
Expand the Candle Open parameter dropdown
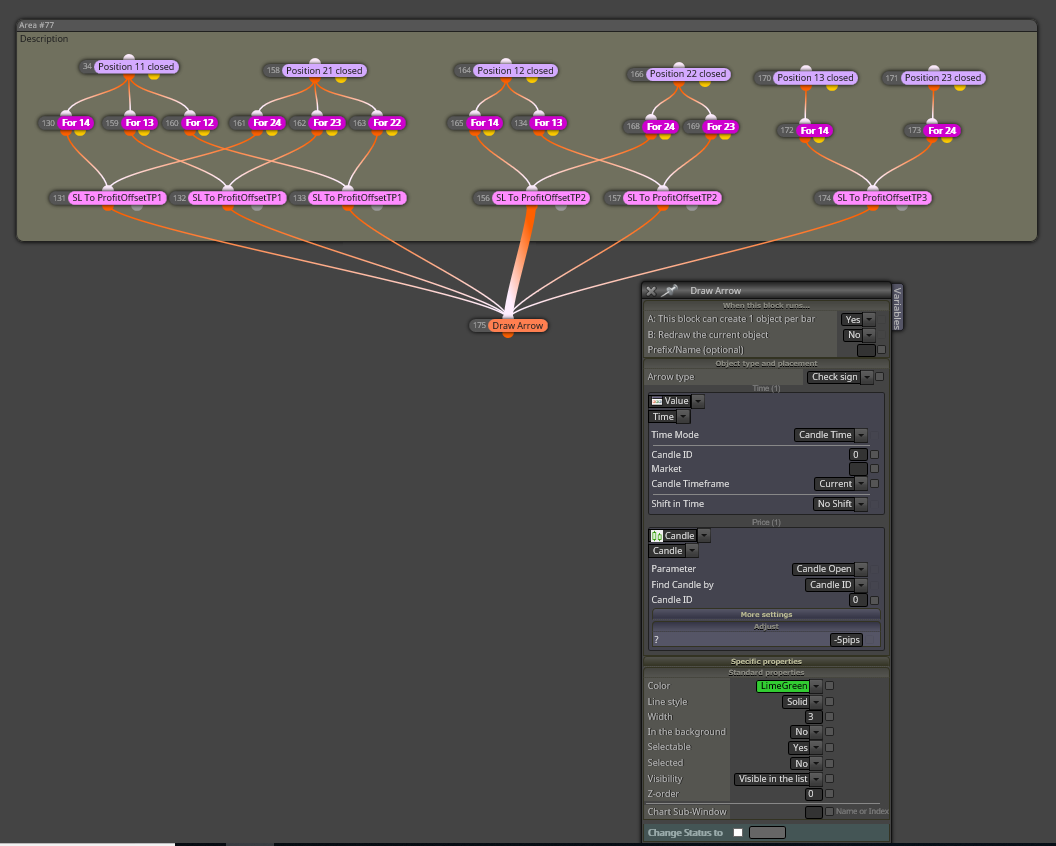829,568
